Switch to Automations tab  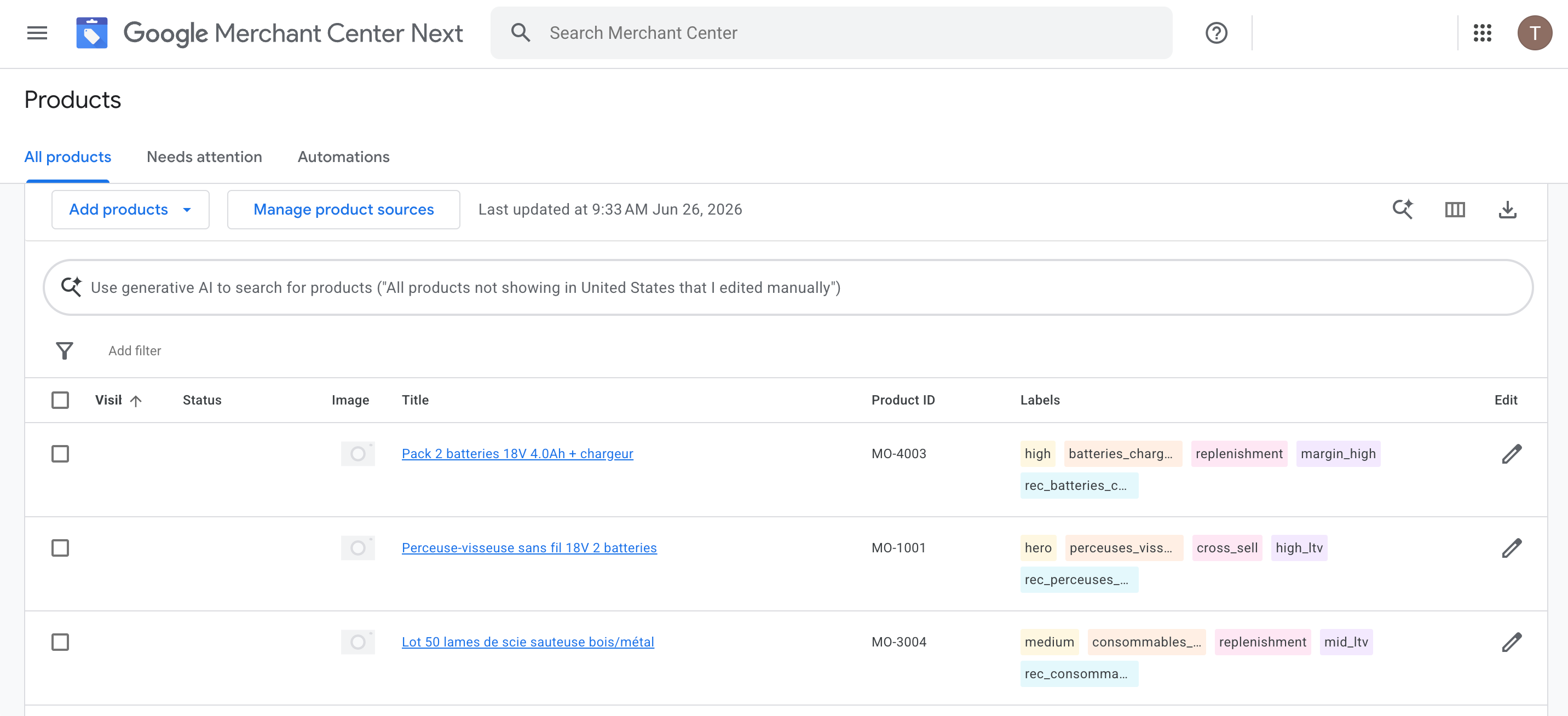tap(343, 157)
